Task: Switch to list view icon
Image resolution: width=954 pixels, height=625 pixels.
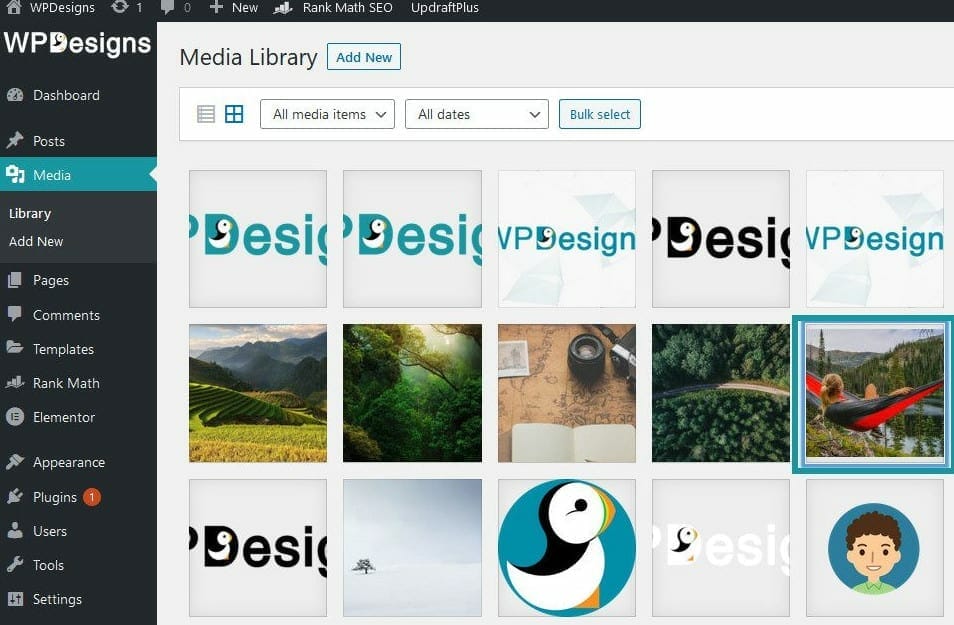Action: [x=206, y=114]
